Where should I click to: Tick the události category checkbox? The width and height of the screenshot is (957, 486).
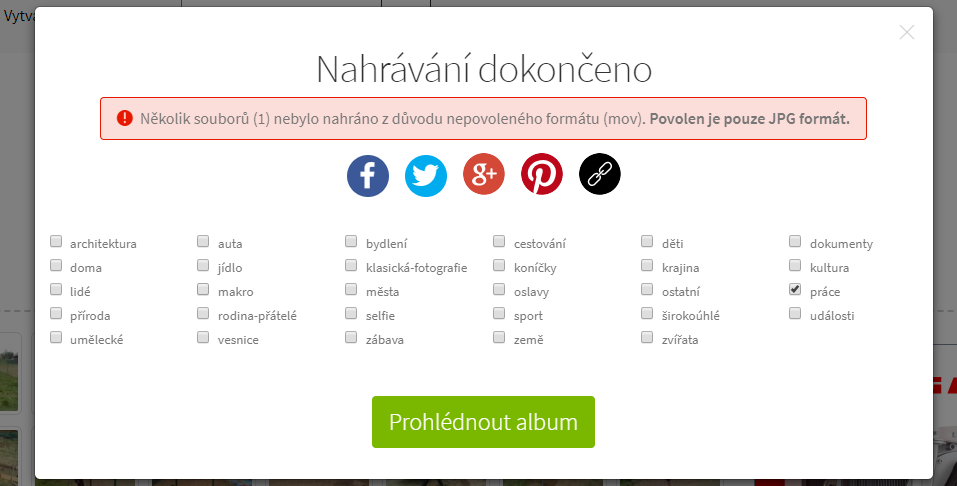(795, 314)
